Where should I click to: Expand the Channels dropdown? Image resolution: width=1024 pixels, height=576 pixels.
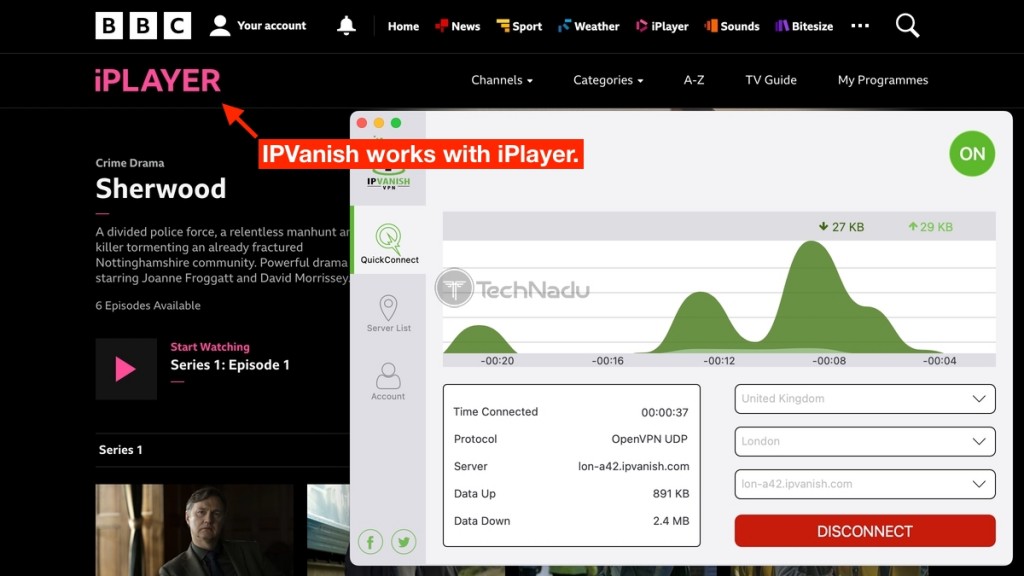coord(502,80)
